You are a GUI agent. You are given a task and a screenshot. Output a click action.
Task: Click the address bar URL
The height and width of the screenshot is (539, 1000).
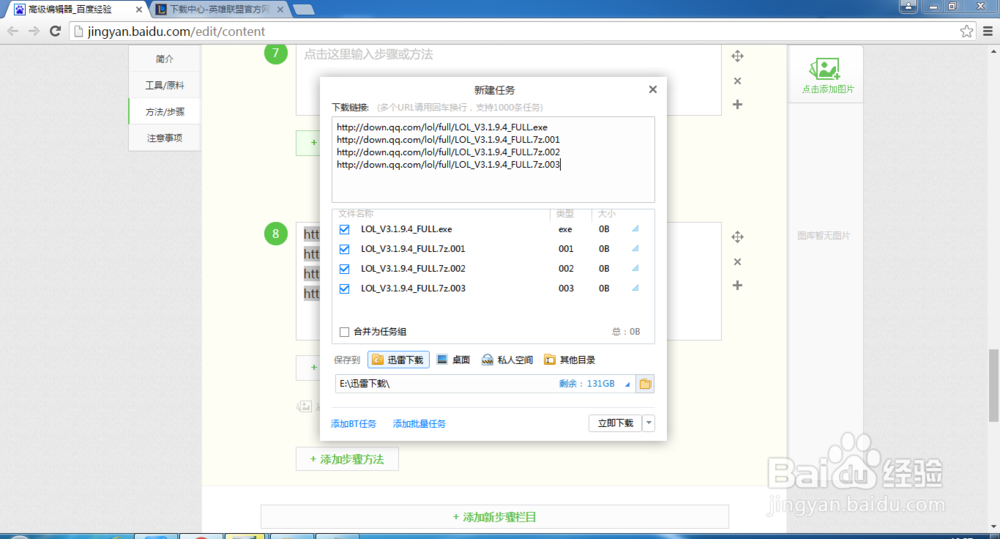176,31
